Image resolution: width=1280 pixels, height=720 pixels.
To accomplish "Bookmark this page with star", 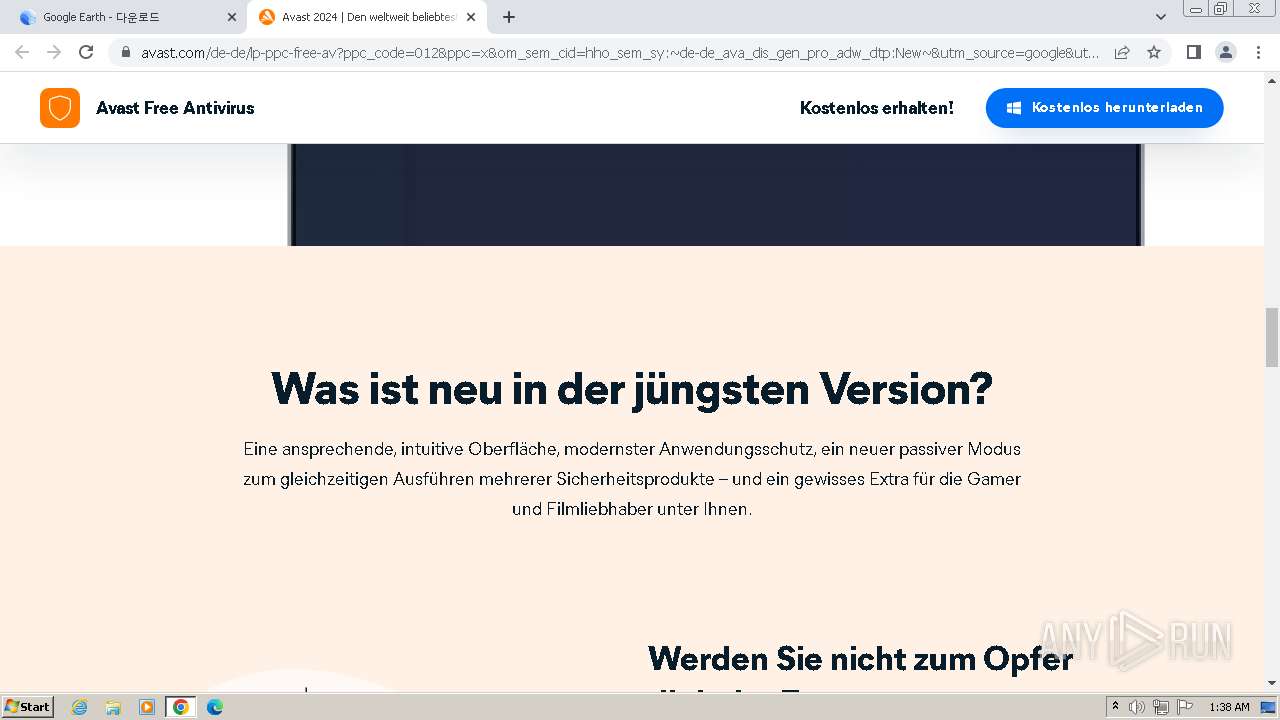I will point(1154,52).
